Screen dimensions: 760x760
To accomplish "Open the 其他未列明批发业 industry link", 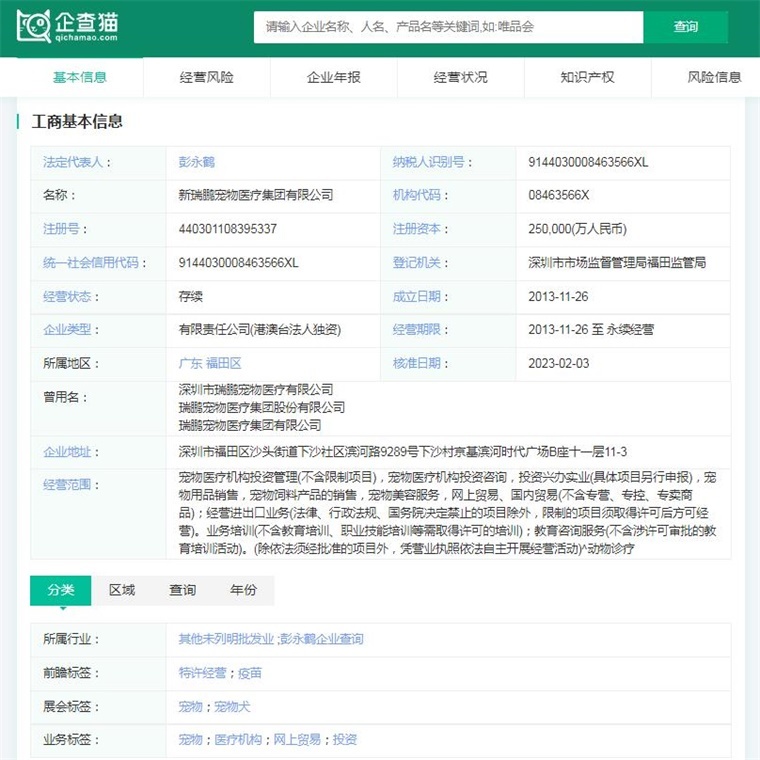I will (x=226, y=639).
